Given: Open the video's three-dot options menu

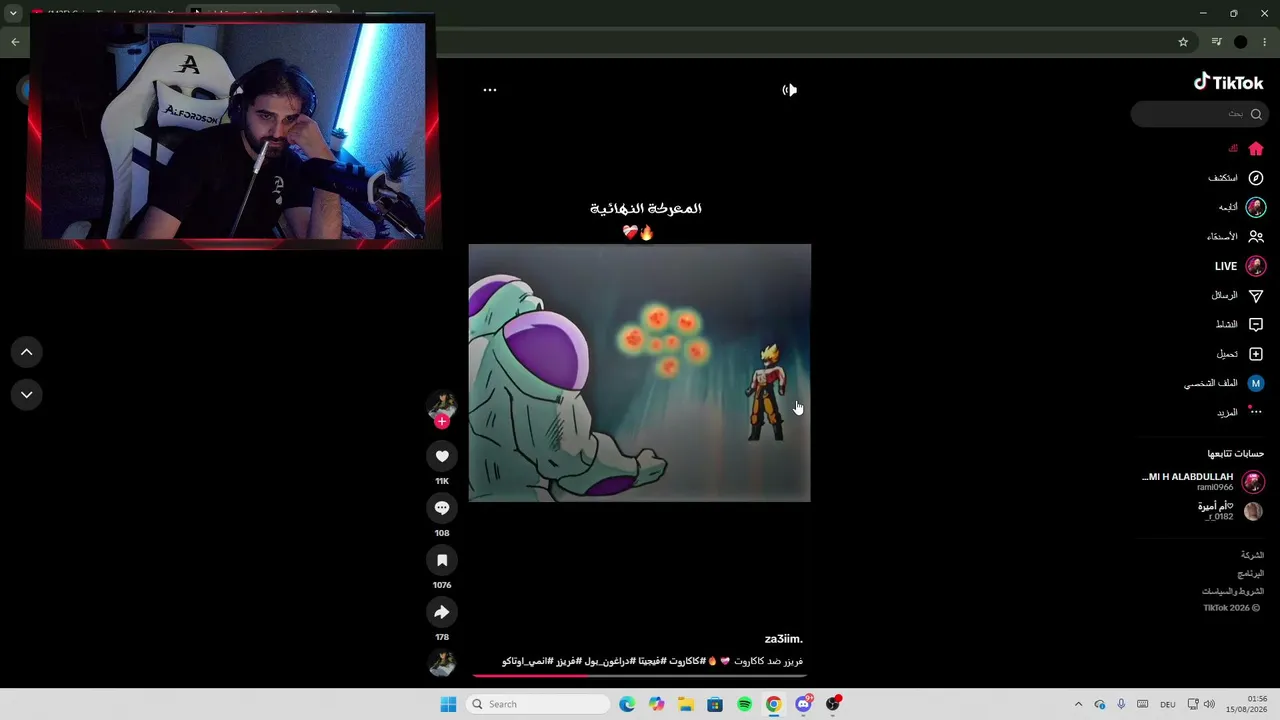Looking at the screenshot, I should click(490, 90).
